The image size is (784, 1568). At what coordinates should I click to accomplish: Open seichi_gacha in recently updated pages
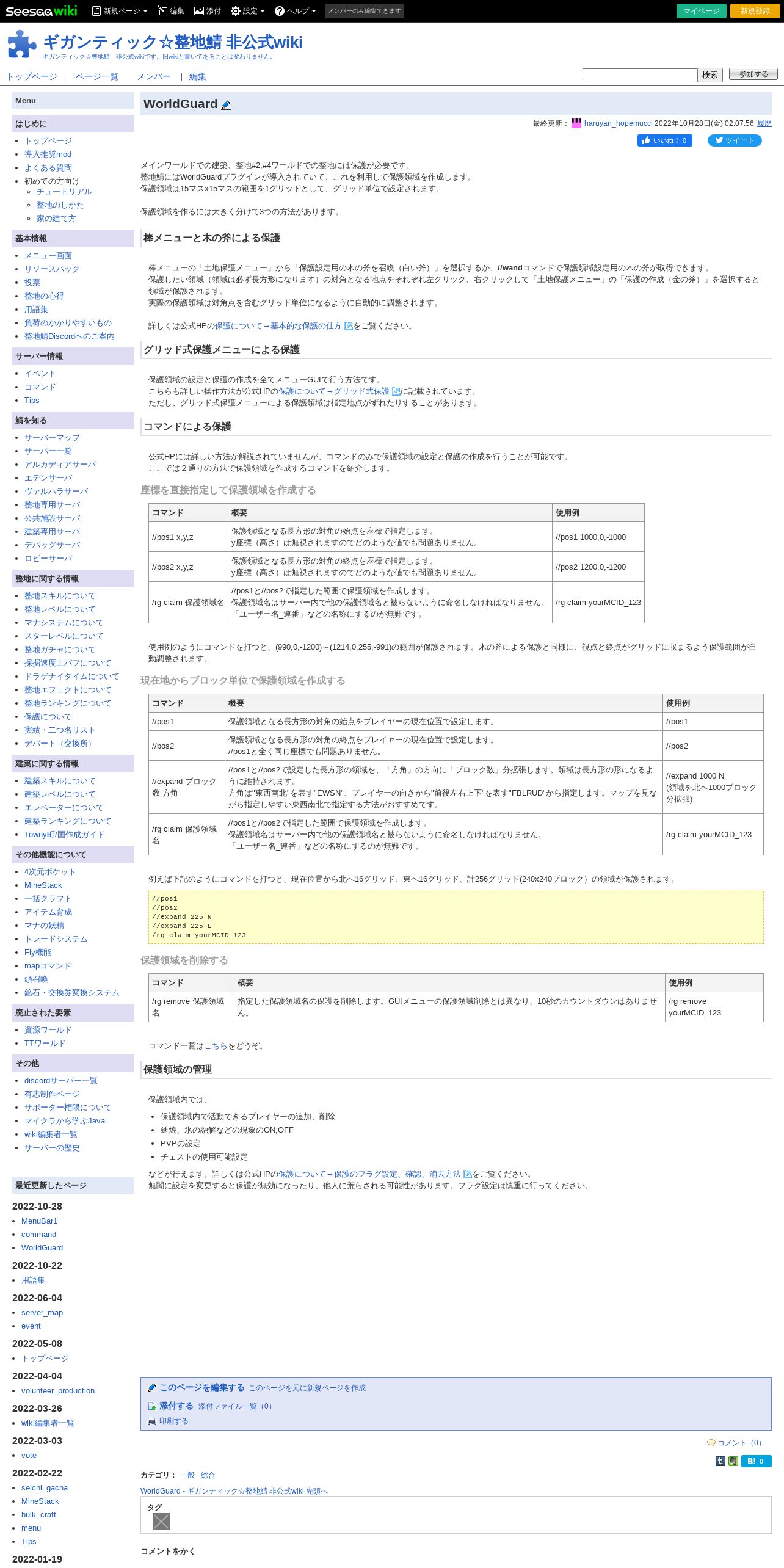45,1488
